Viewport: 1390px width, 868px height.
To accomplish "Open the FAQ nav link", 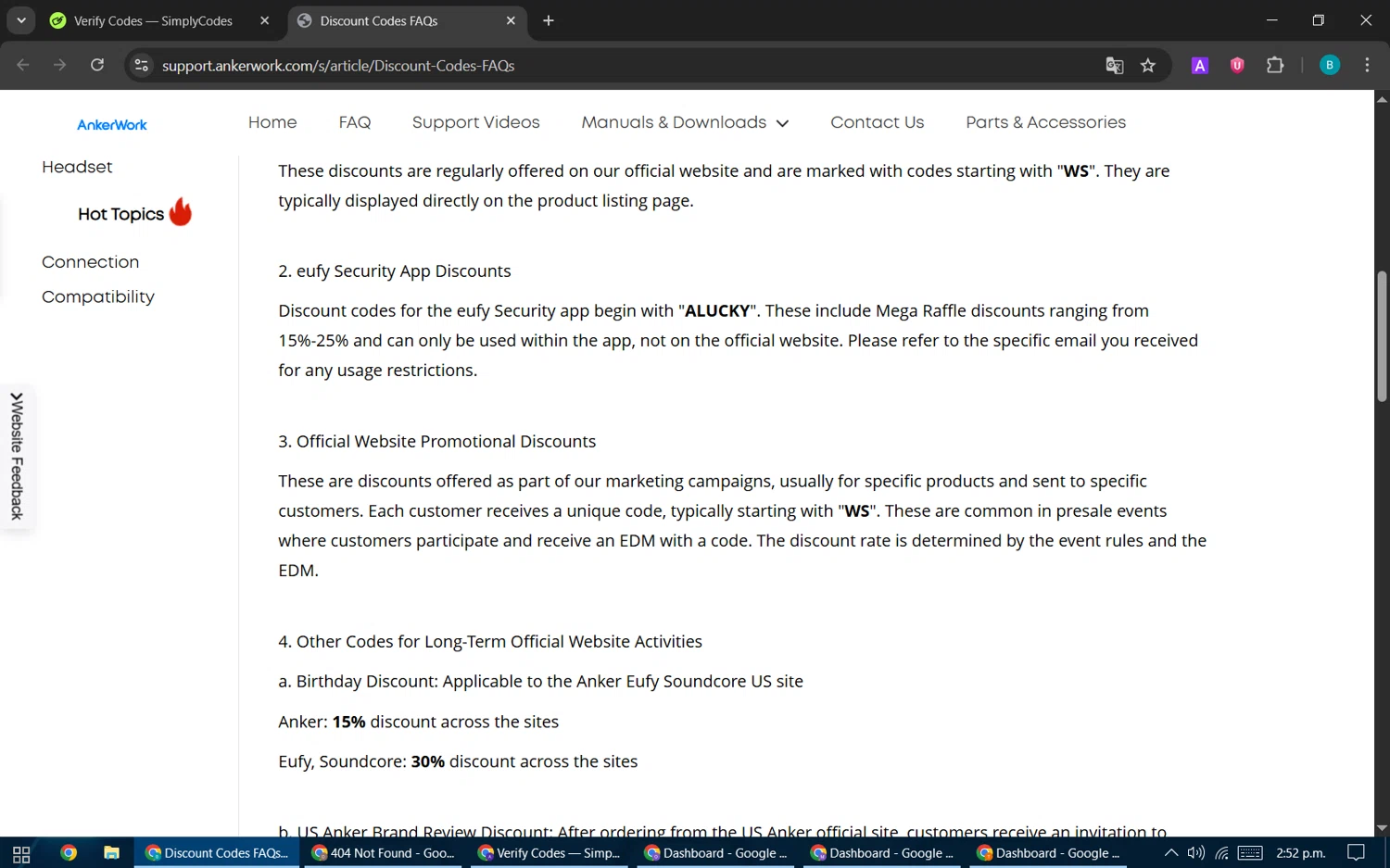I will point(355,122).
